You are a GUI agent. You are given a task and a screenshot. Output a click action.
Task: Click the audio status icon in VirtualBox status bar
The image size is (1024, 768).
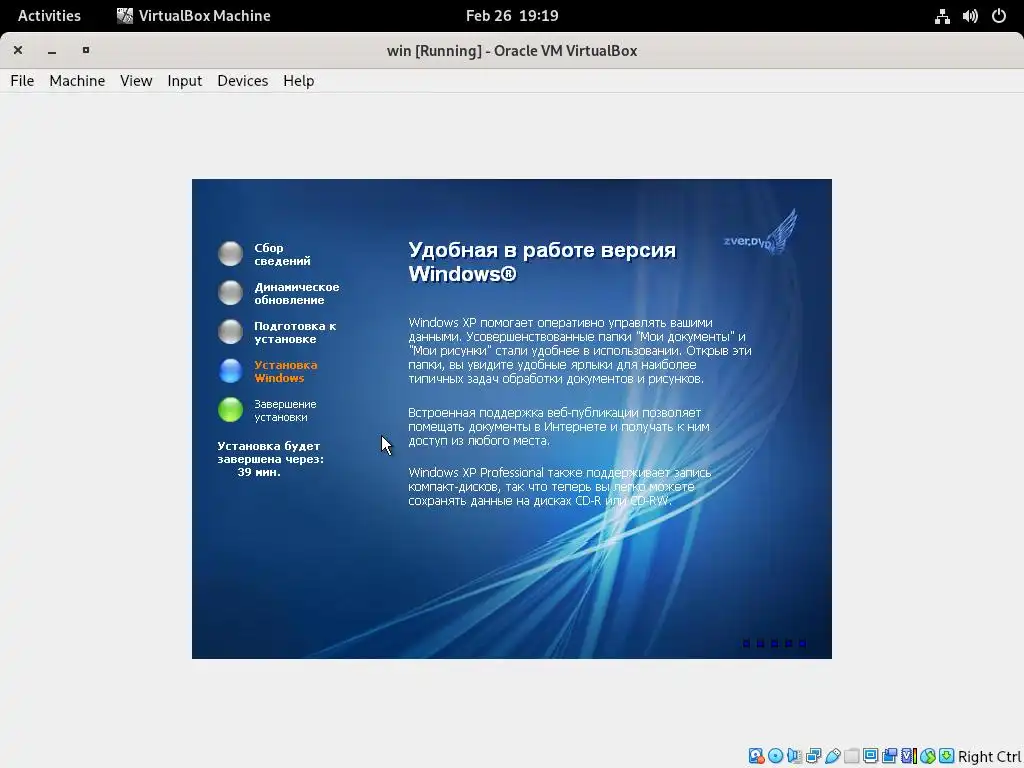pos(794,756)
